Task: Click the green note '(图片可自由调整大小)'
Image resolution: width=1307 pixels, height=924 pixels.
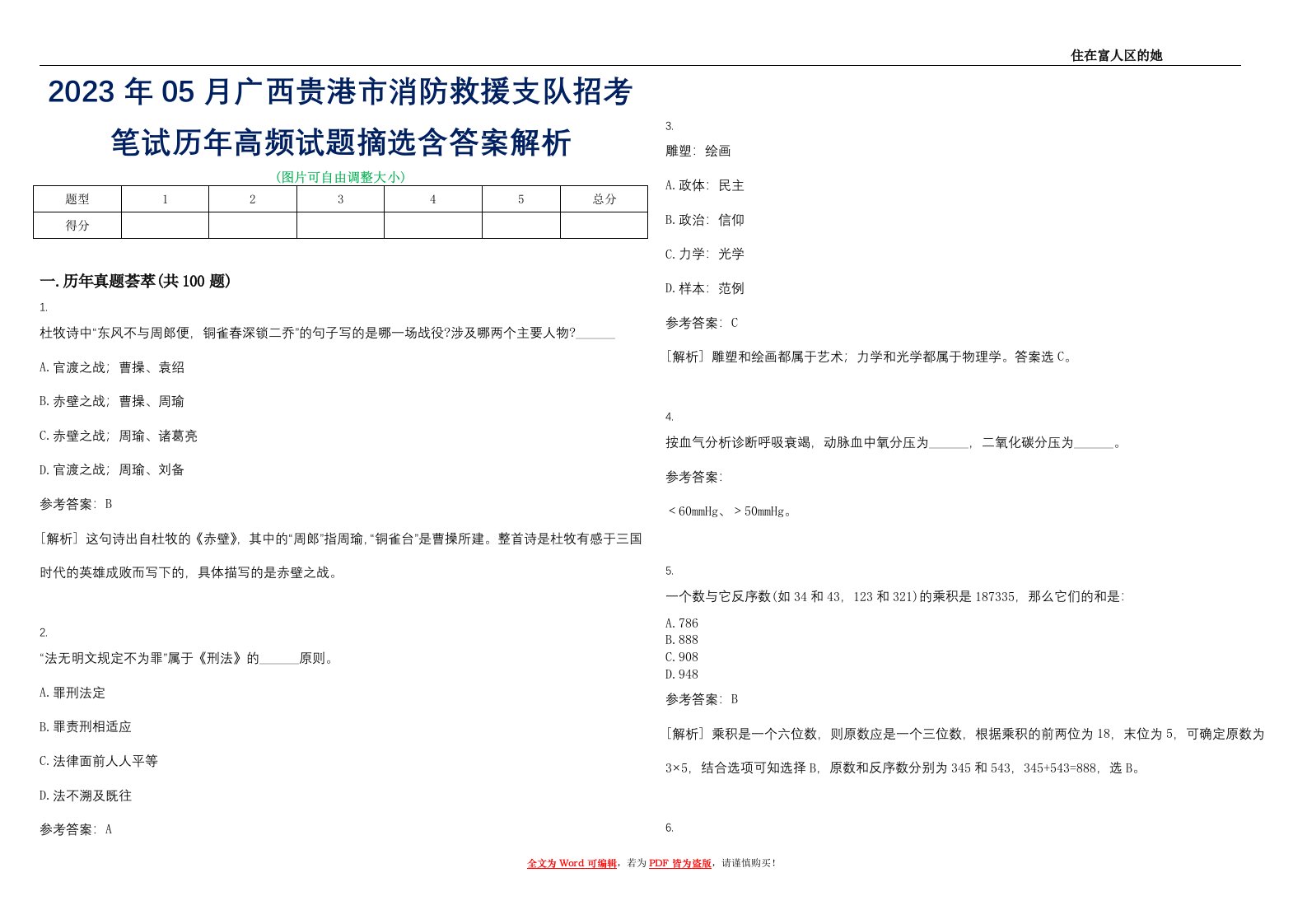Action: (x=341, y=177)
